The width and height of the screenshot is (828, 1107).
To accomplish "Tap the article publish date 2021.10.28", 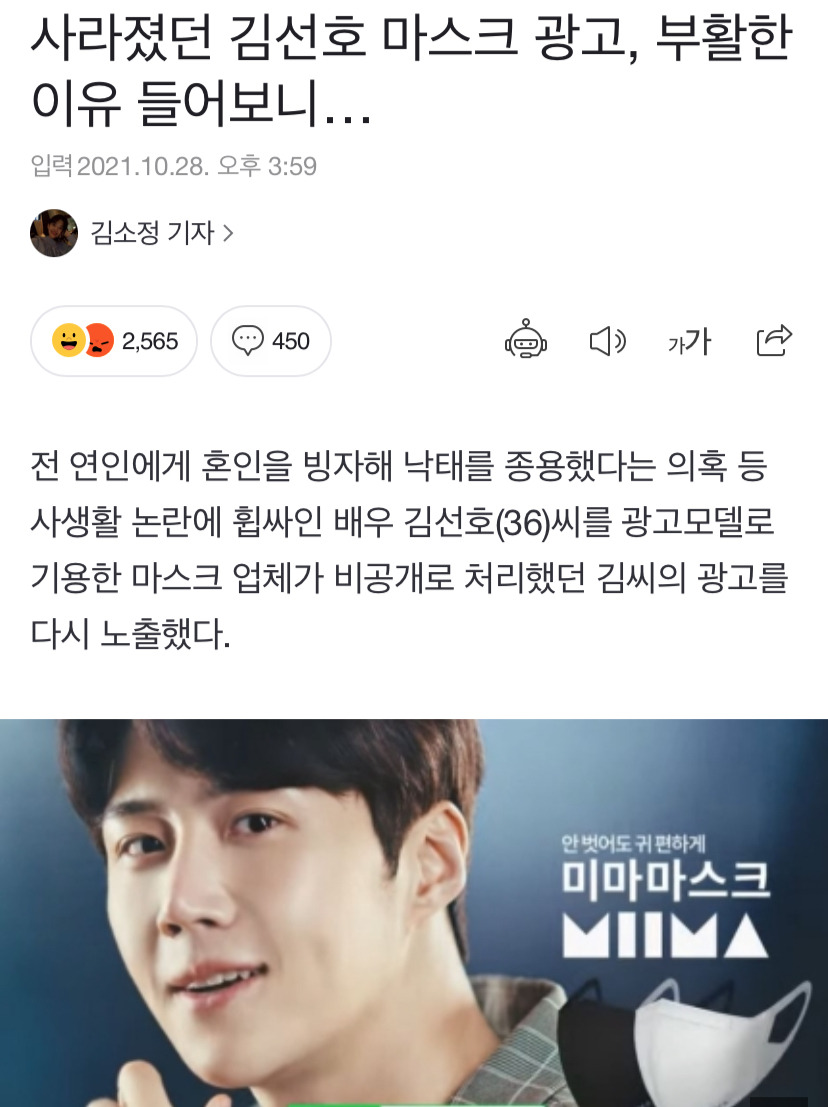I will pos(143,167).
